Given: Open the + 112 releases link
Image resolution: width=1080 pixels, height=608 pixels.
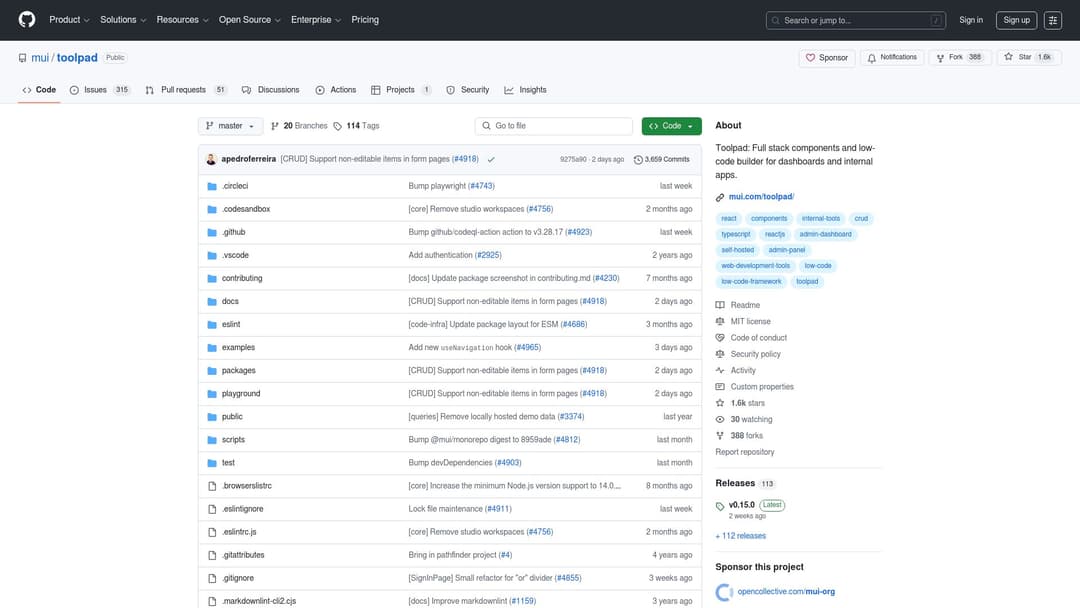Looking at the screenshot, I should point(740,536).
